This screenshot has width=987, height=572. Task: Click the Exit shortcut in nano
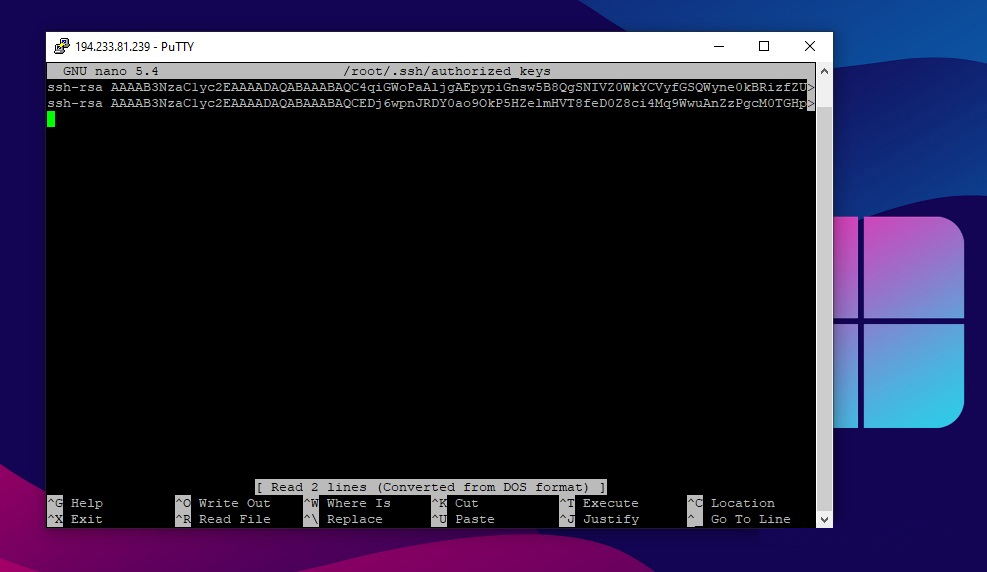click(86, 519)
